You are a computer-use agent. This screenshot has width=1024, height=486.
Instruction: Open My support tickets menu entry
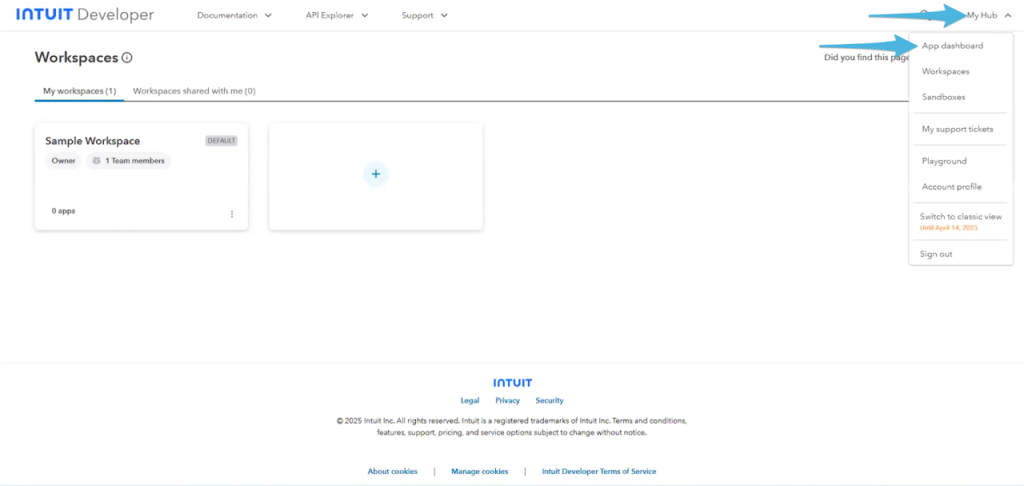957,129
